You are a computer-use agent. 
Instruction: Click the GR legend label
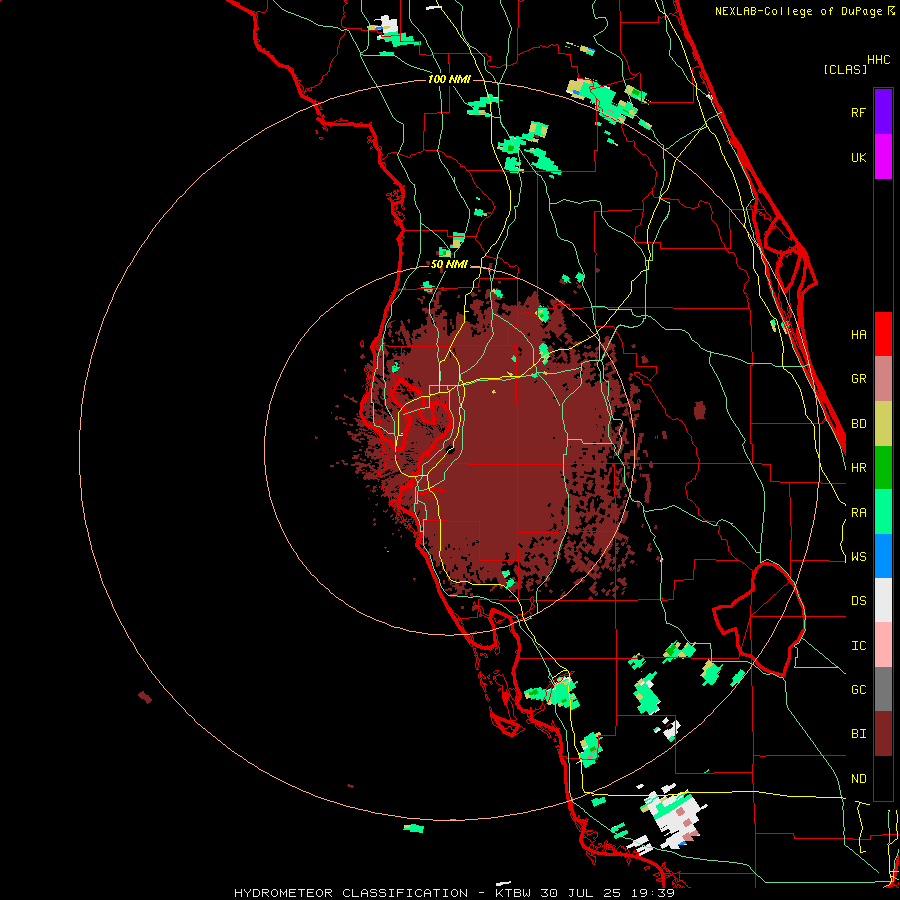(858, 379)
